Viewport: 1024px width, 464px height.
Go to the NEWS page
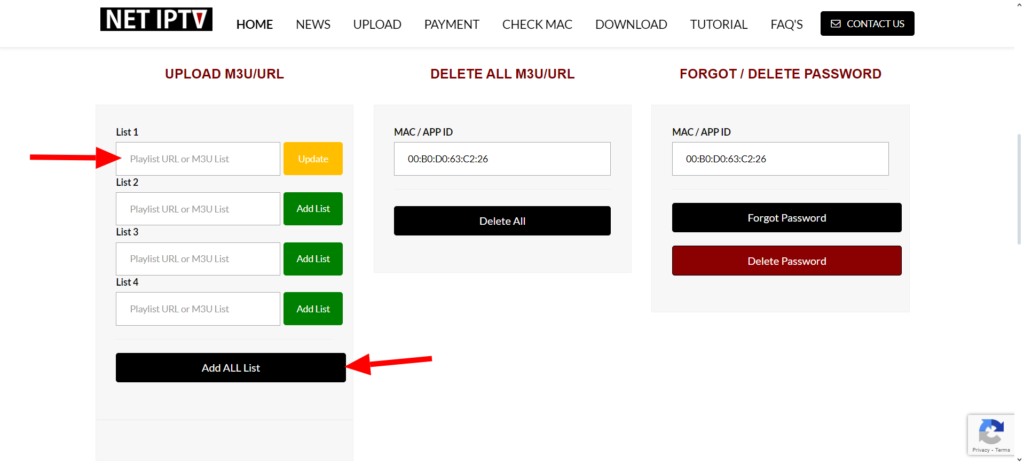[313, 24]
